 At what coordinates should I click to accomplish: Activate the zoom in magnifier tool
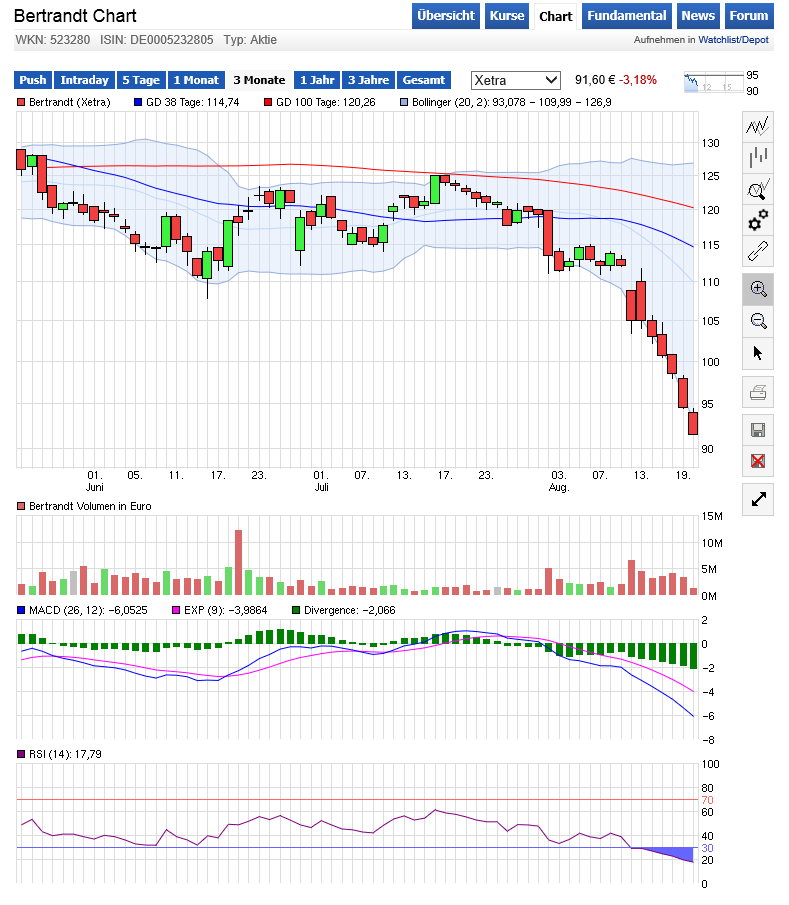pyautogui.click(x=757, y=289)
